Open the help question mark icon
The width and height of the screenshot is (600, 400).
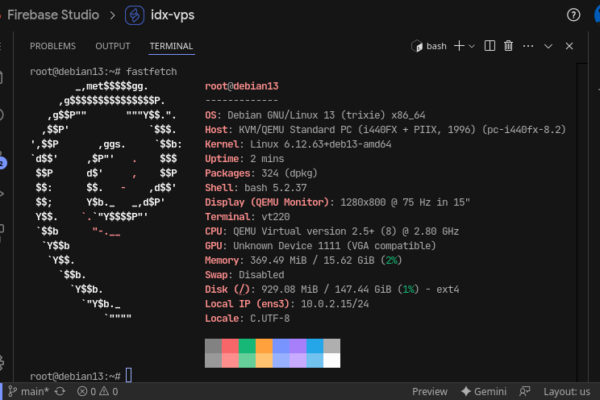[x=573, y=15]
